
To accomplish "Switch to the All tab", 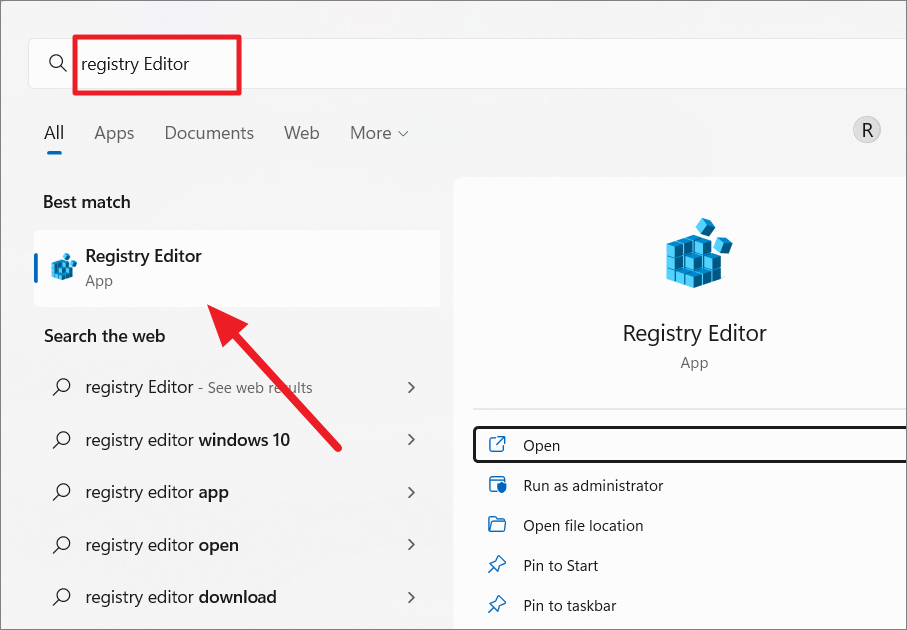I will click(x=54, y=133).
